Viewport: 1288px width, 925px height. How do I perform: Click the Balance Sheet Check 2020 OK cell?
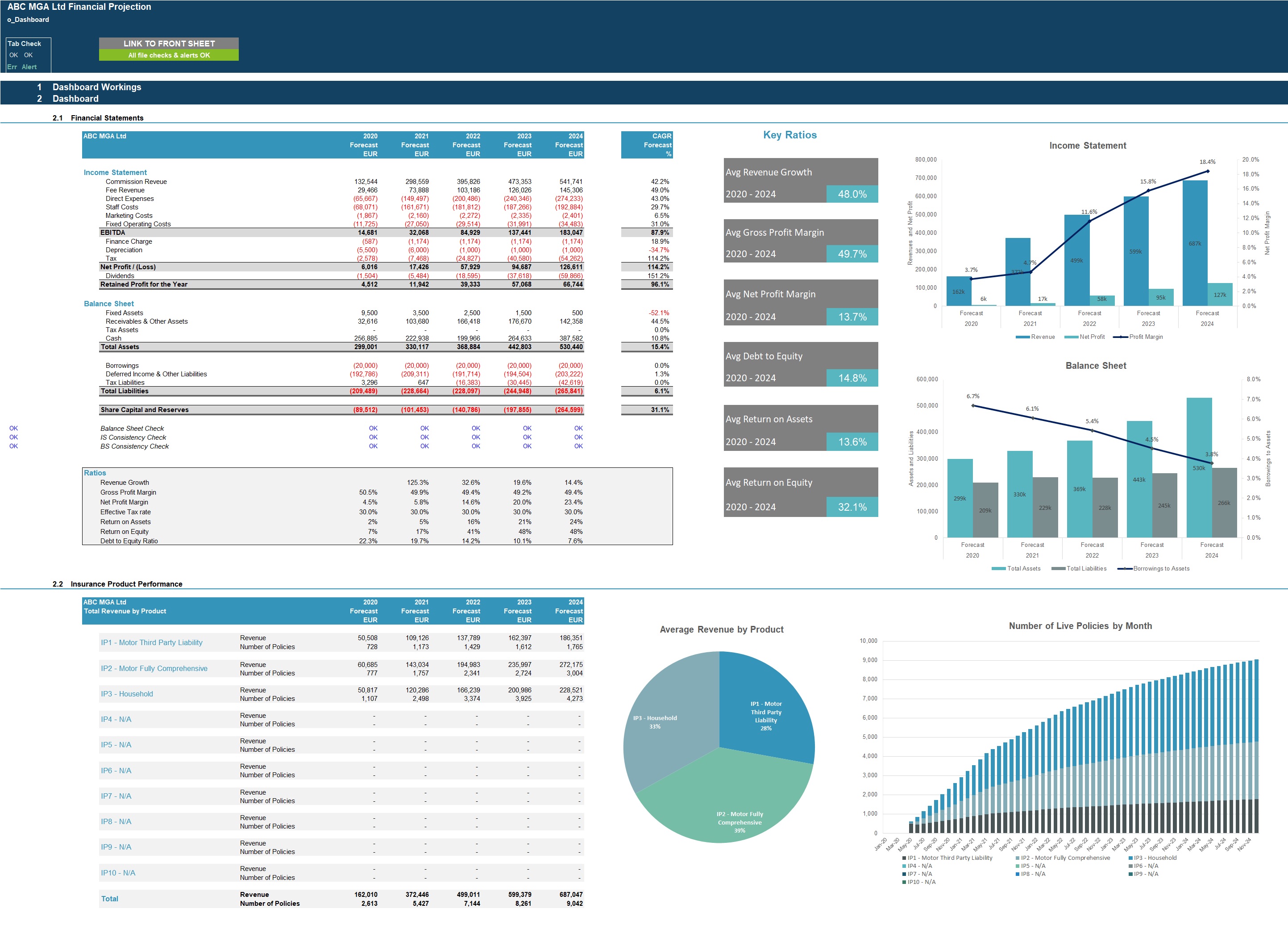pyautogui.click(x=373, y=429)
